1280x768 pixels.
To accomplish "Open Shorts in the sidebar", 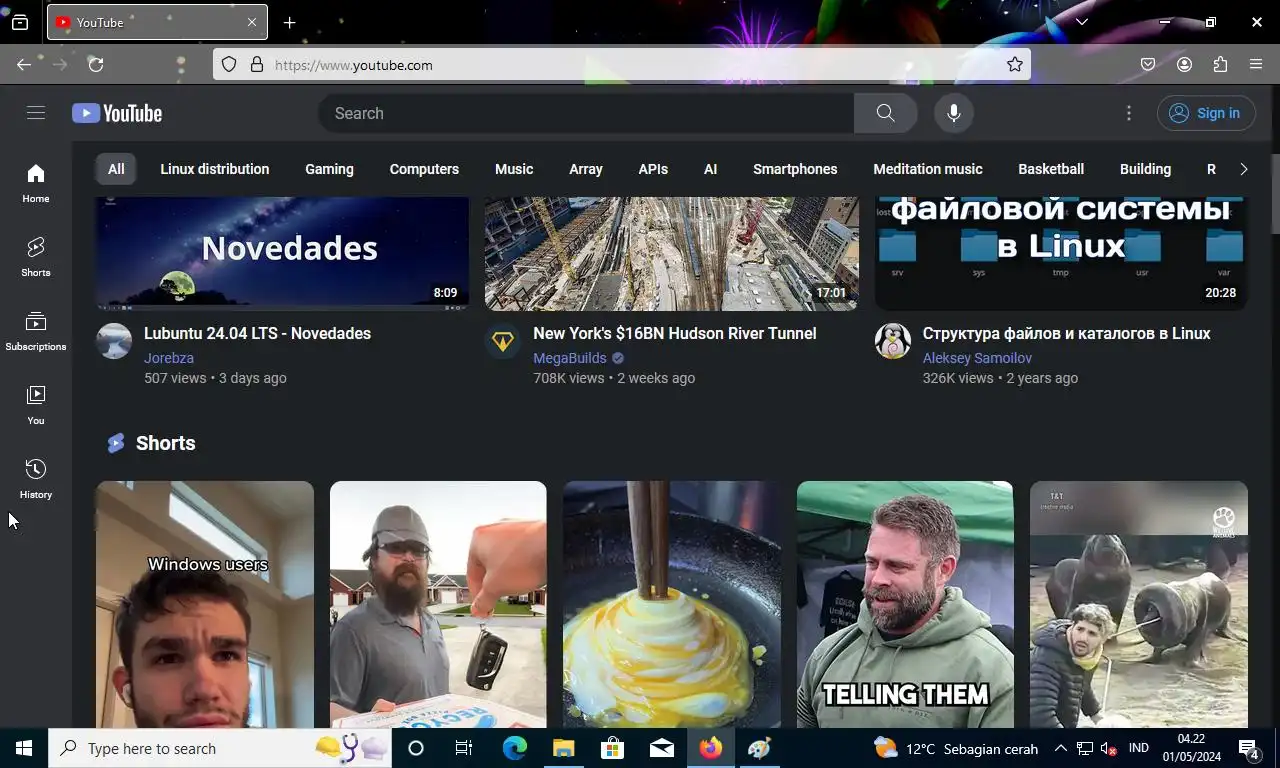I will tap(36, 257).
